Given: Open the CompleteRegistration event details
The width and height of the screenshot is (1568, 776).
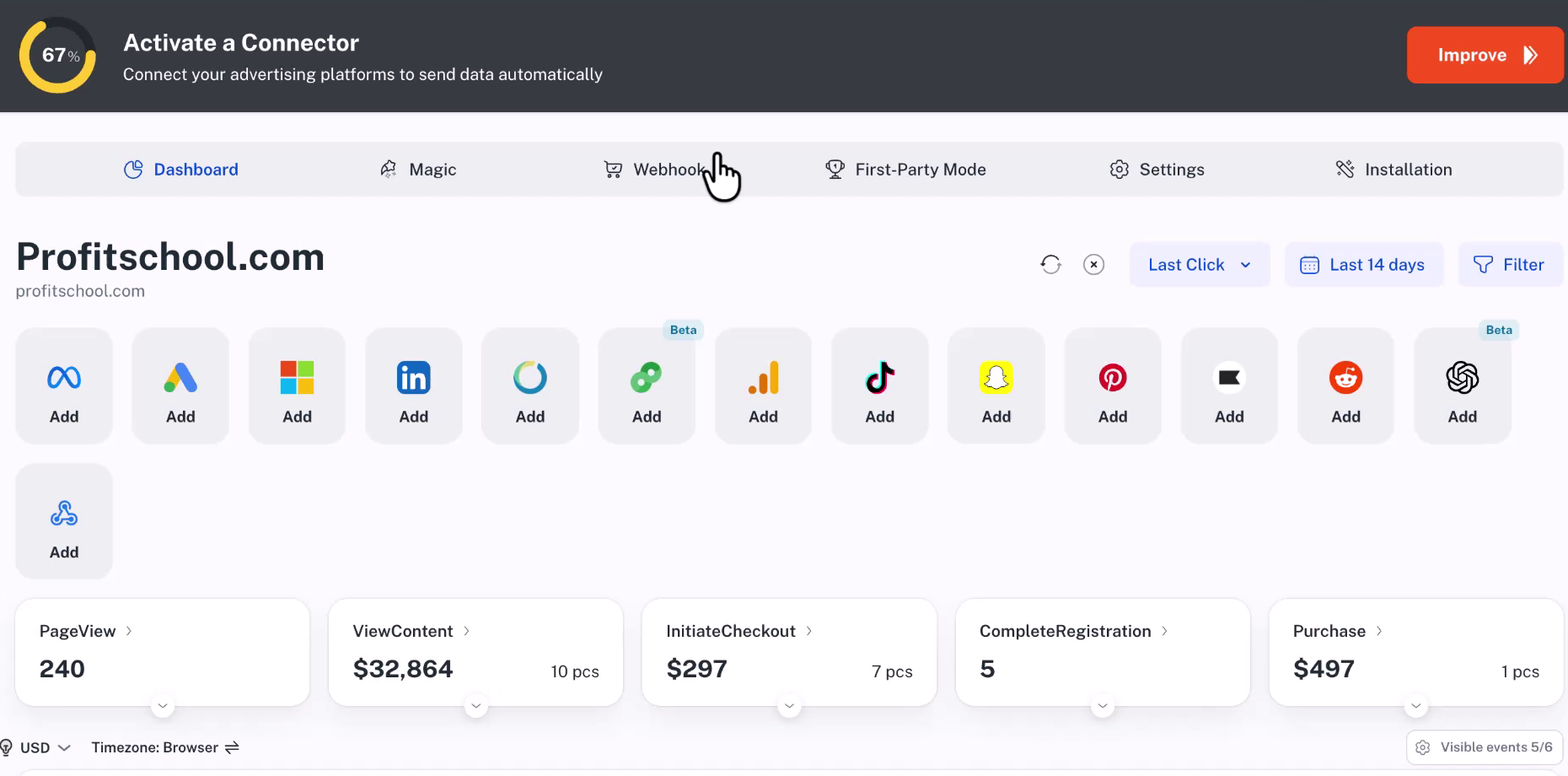Looking at the screenshot, I should (1074, 631).
